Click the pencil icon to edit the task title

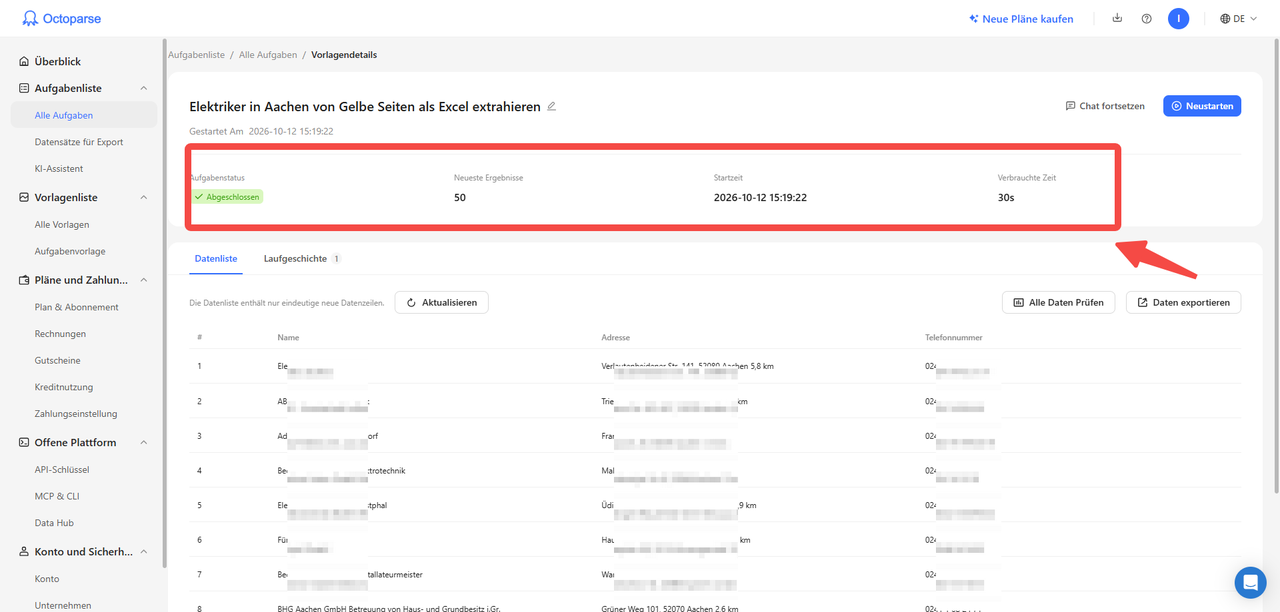coord(551,106)
